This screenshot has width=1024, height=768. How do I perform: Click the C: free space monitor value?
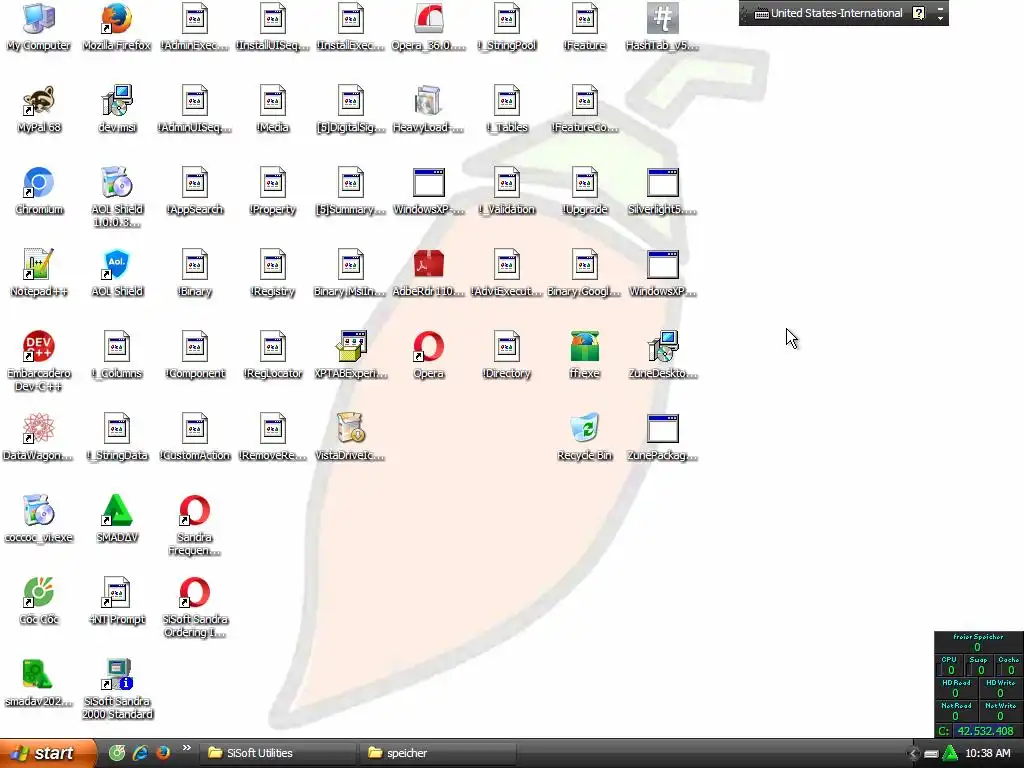click(x=985, y=731)
